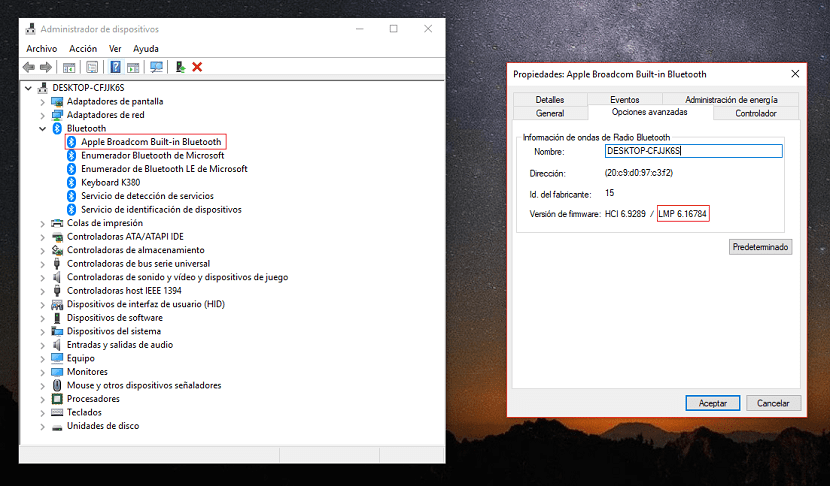The width and height of the screenshot is (830, 486).
Task: Click the Bluetooth icon beside Keyboard K380
Action: tap(71, 183)
